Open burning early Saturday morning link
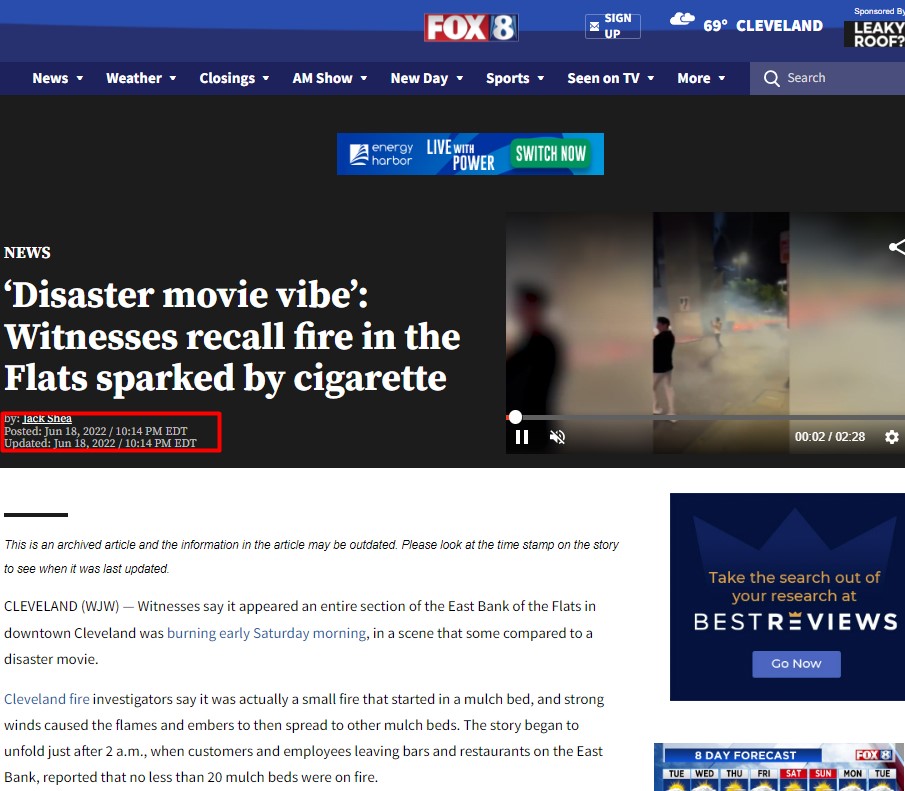This screenshot has height=791, width=905. (x=266, y=633)
